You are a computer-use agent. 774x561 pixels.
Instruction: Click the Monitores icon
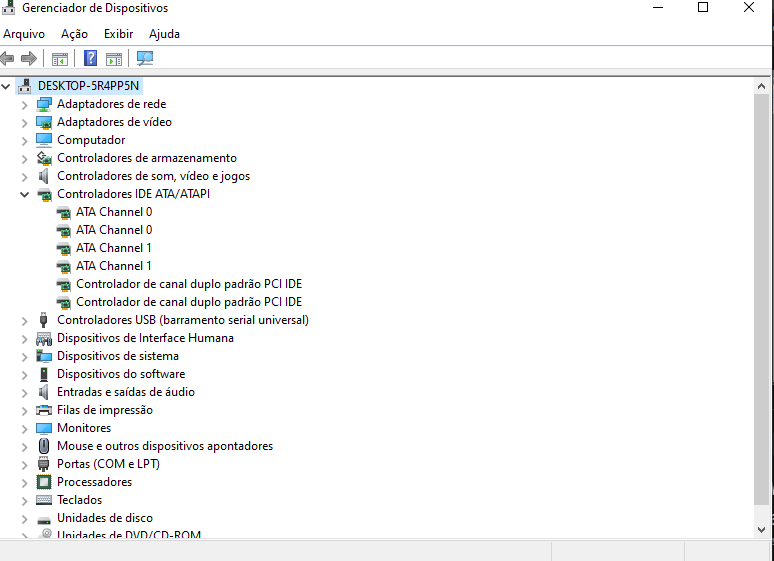(x=44, y=428)
